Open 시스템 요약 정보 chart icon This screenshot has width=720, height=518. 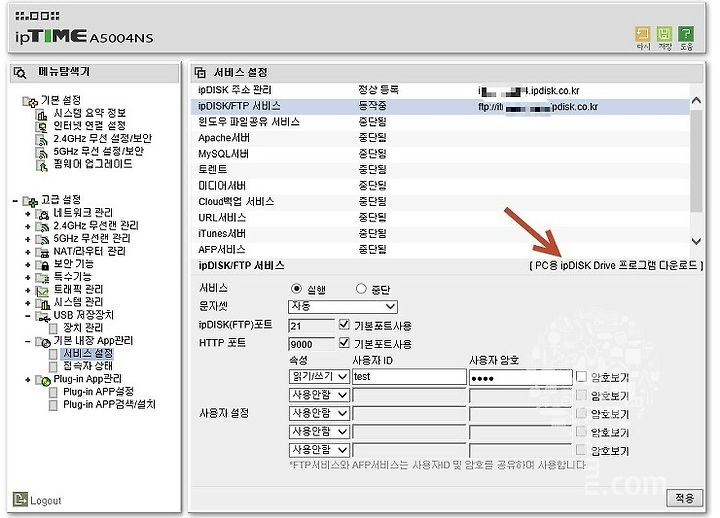(x=42, y=114)
